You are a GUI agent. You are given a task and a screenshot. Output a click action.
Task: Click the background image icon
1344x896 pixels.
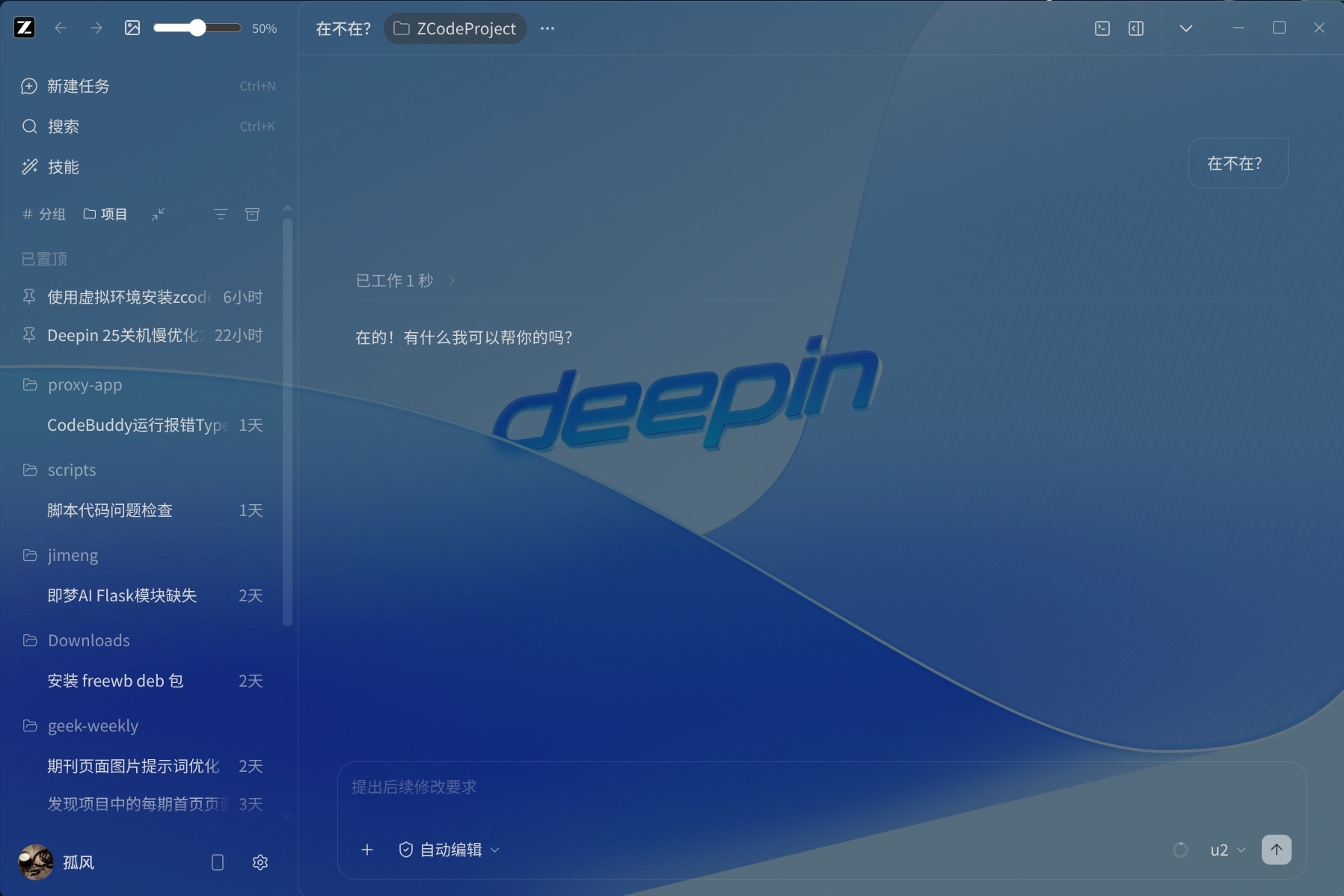pos(132,28)
